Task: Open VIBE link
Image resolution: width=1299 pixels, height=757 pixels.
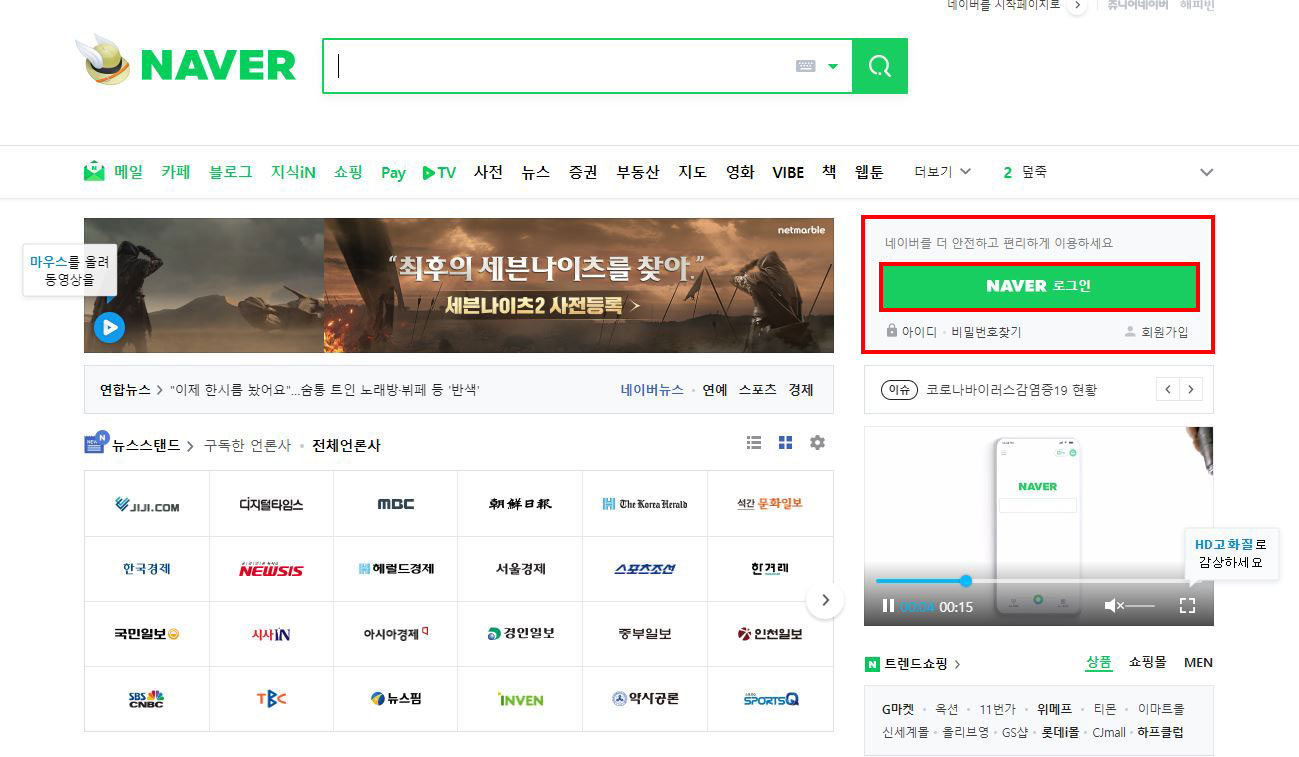Action: point(788,172)
